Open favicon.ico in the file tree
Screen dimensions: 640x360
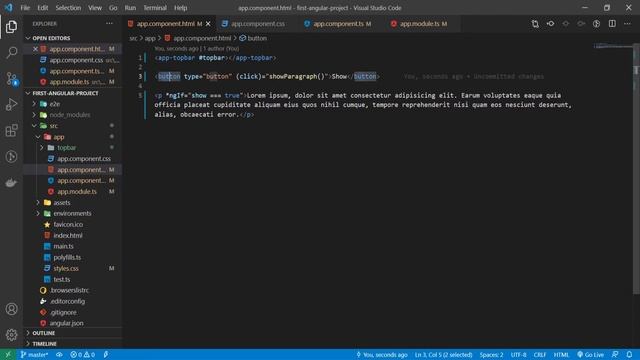point(68,224)
